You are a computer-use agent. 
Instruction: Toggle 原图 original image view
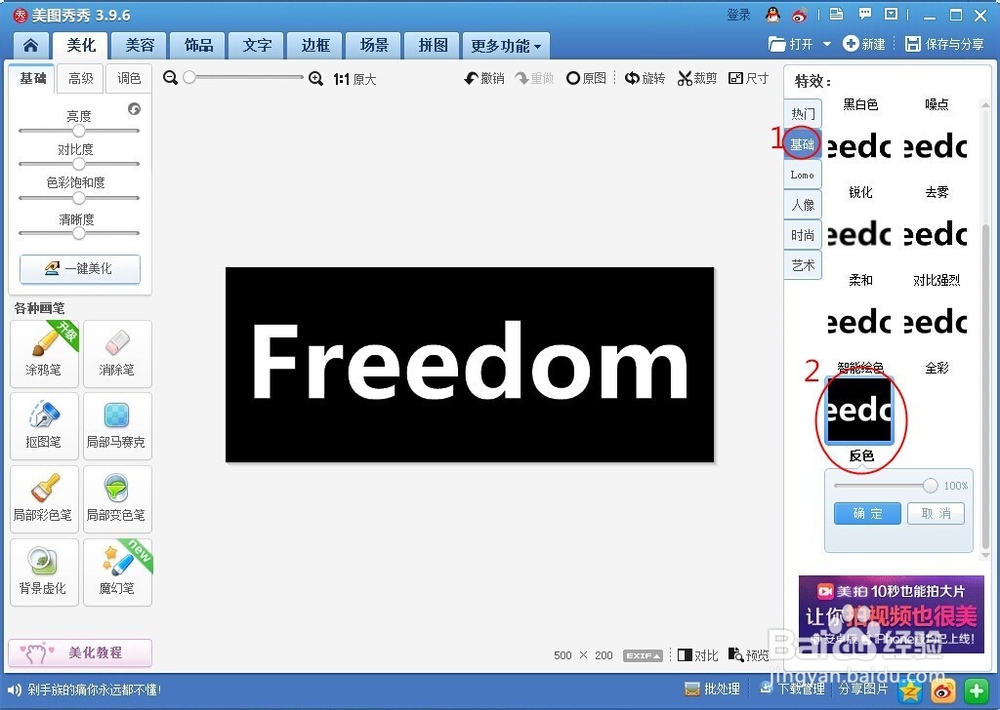[x=586, y=78]
